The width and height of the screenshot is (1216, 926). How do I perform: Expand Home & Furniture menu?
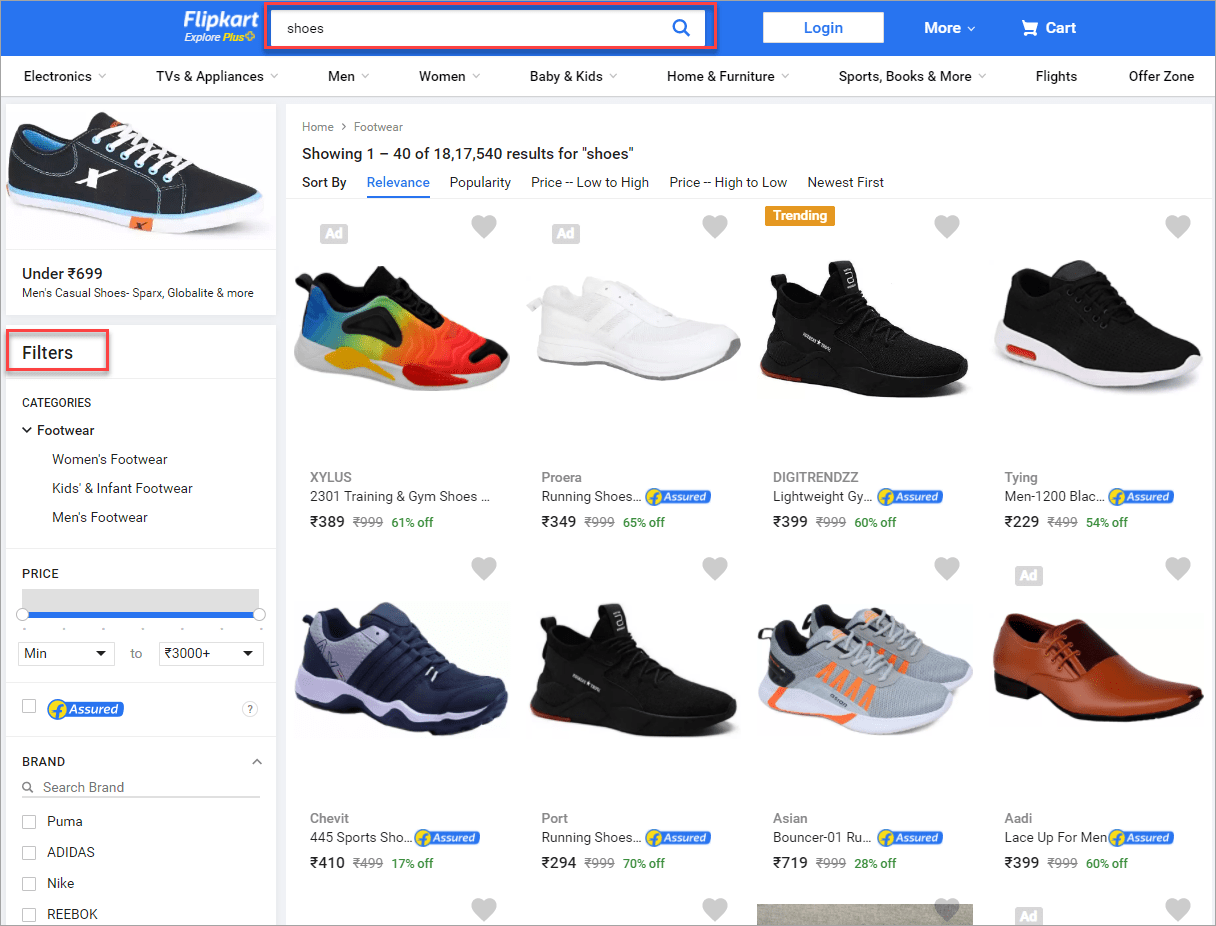pyautogui.click(x=728, y=76)
